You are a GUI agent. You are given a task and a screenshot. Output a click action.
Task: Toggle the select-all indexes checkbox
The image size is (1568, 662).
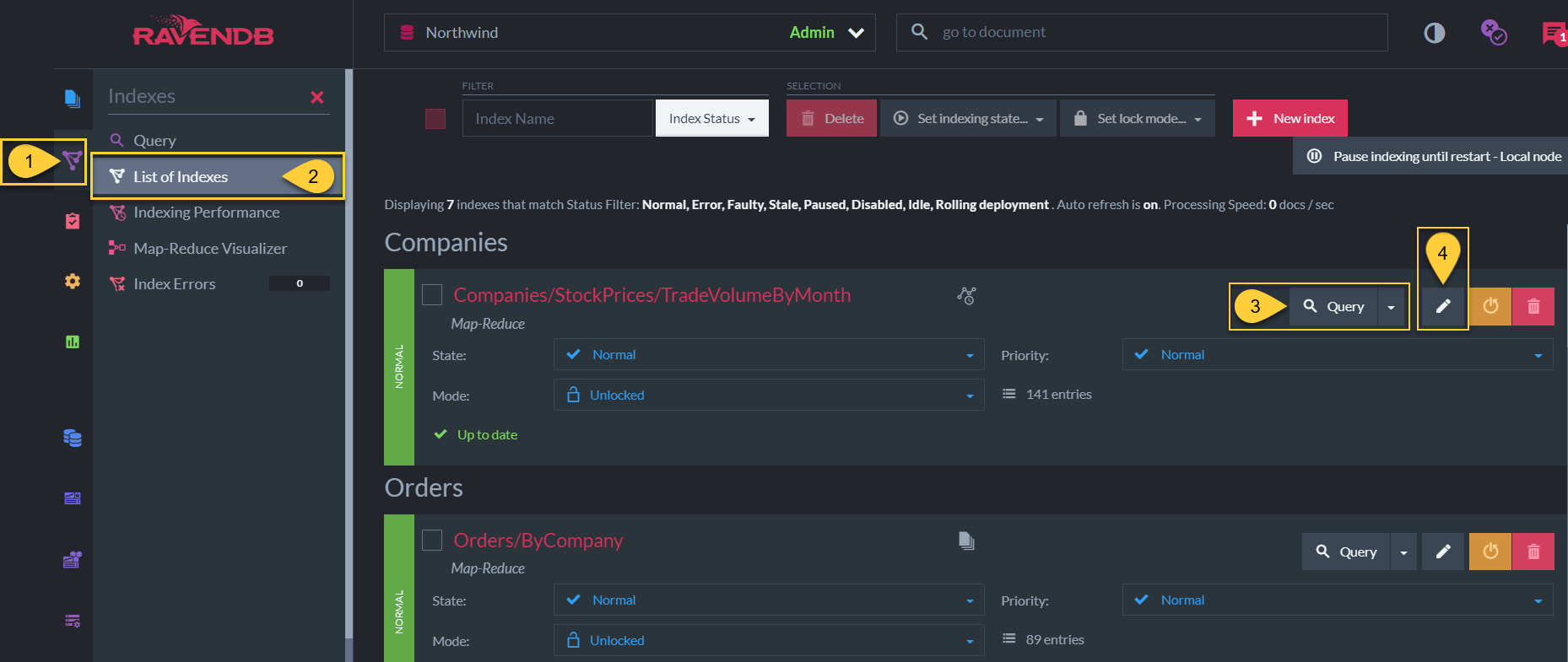click(435, 119)
